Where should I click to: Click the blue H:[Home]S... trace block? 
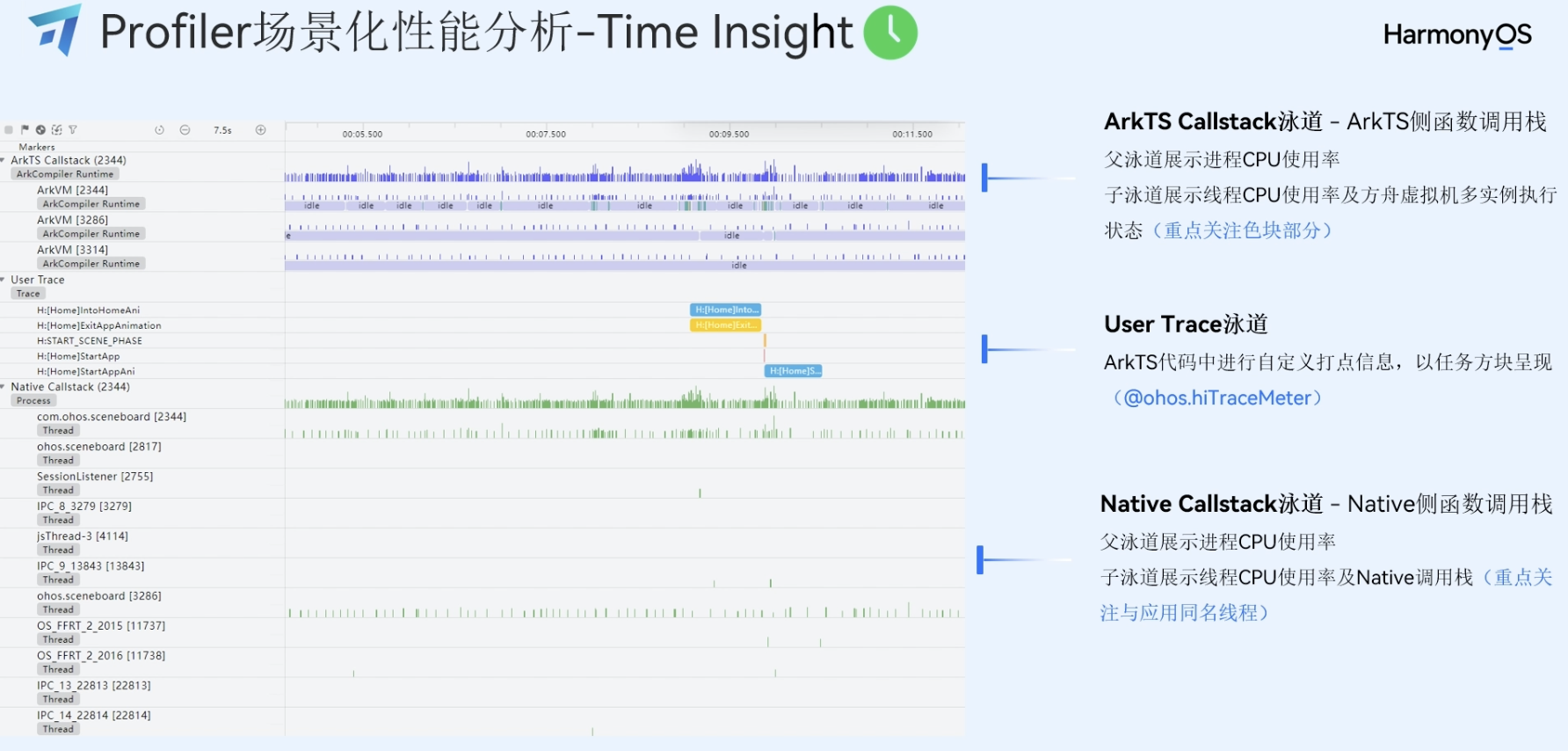click(x=794, y=371)
